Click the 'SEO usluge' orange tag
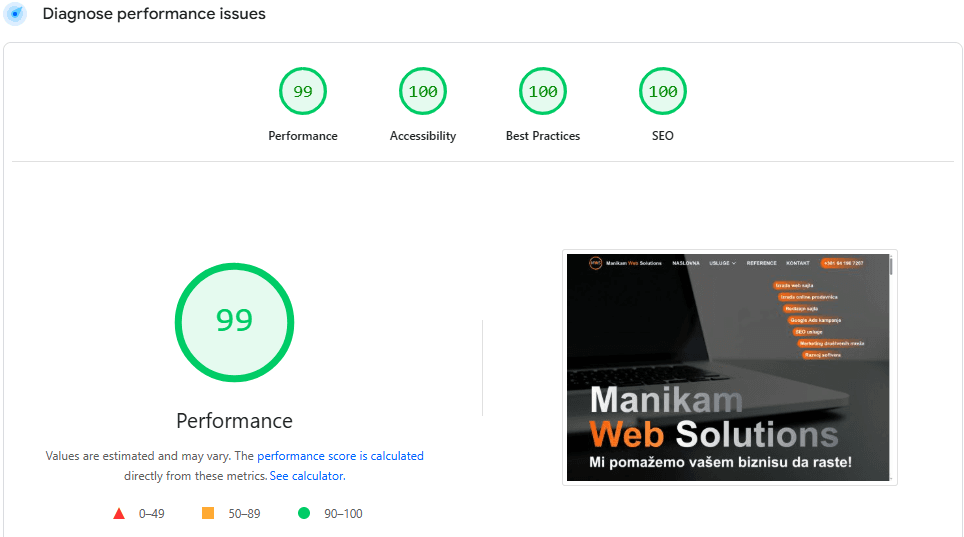The image size is (964, 537). point(808,332)
